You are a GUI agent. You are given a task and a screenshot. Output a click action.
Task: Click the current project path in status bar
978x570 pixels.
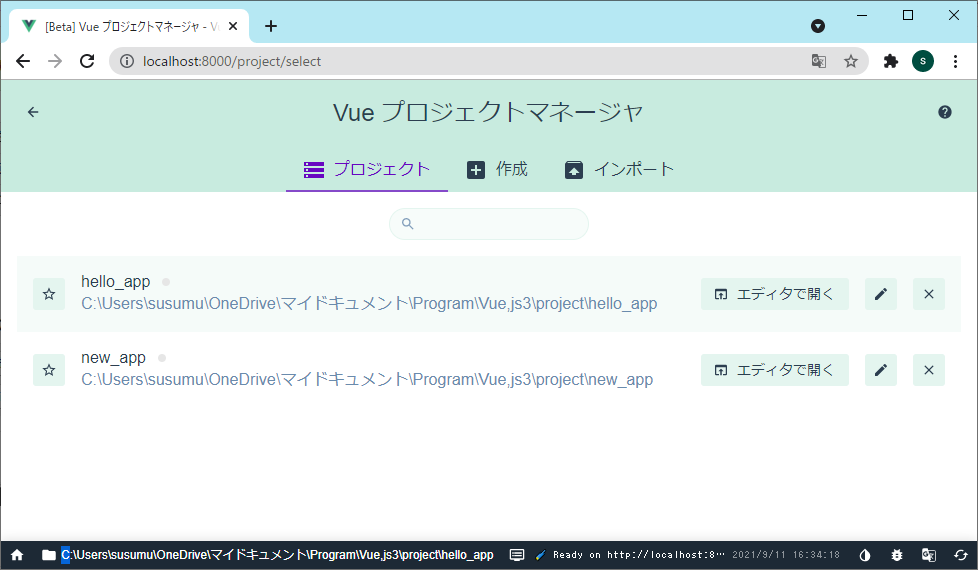click(x=278, y=555)
